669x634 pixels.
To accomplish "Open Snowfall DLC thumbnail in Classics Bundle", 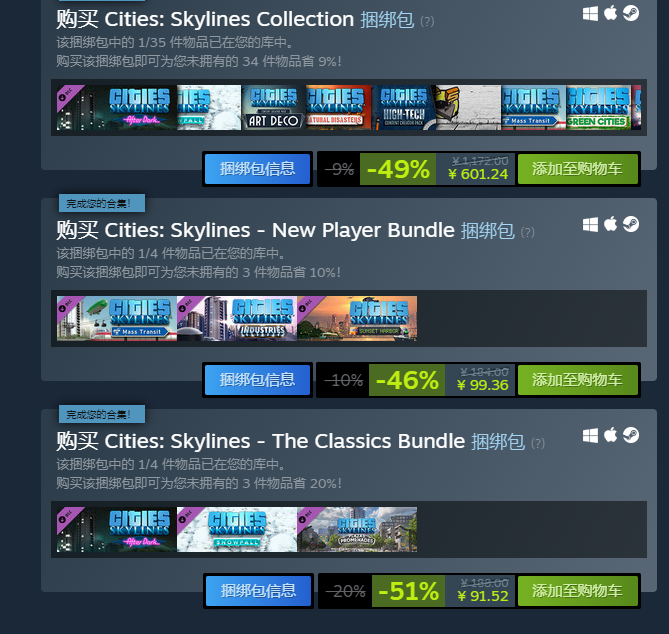I will (237, 529).
